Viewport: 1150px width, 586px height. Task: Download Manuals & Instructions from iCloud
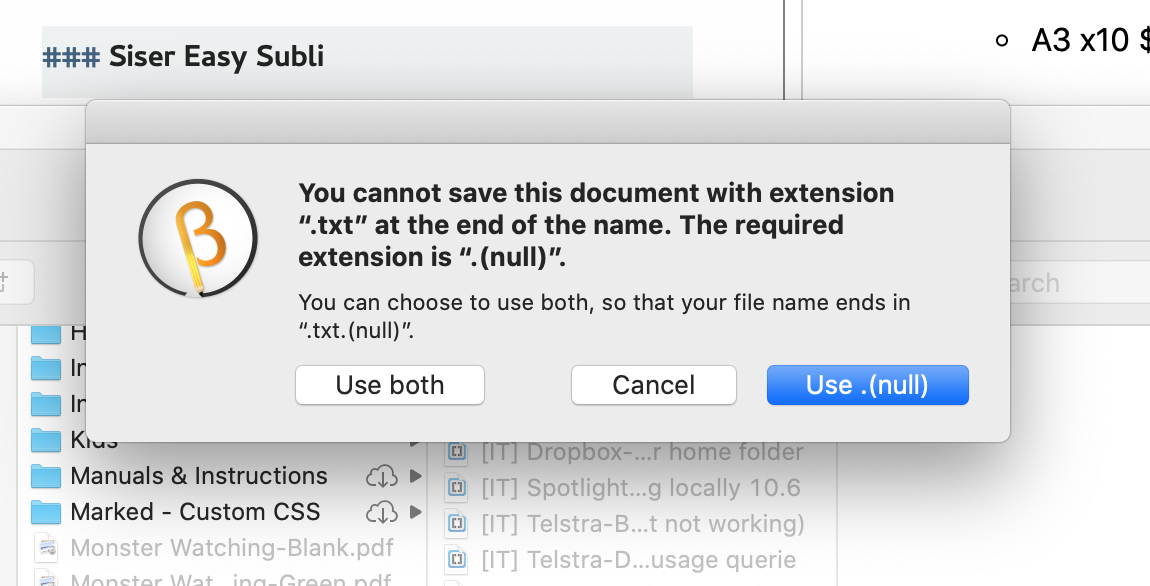pyautogui.click(x=381, y=476)
